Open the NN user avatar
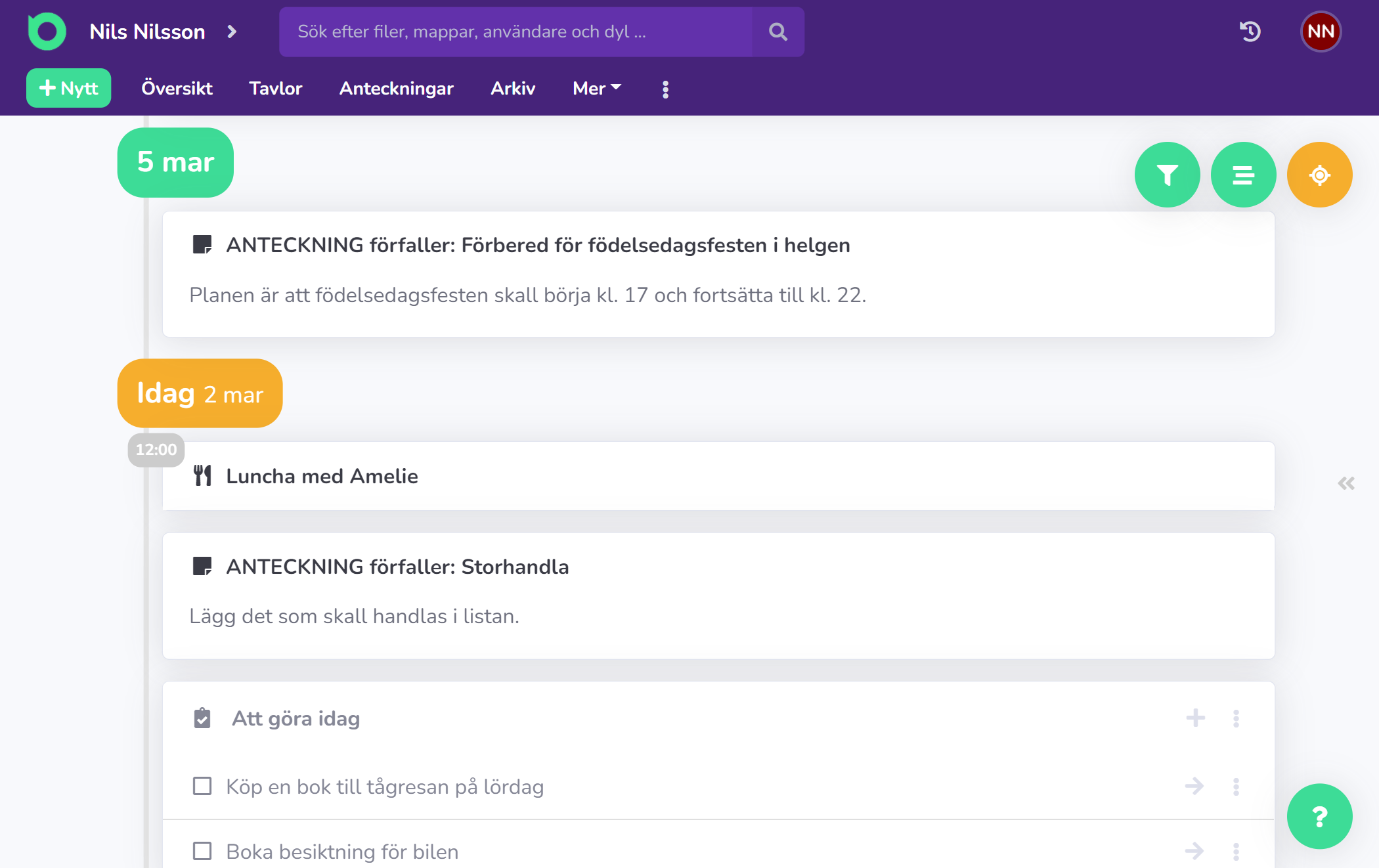 [x=1321, y=32]
